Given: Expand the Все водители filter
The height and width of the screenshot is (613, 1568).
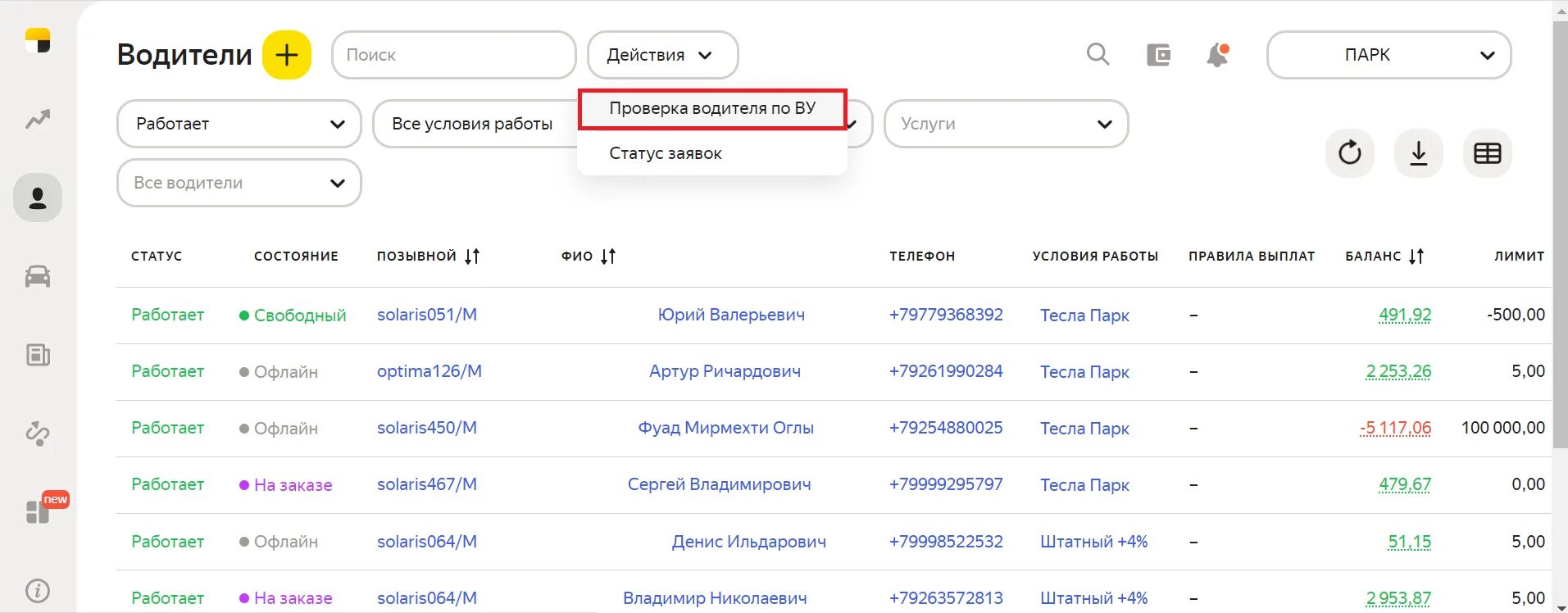Looking at the screenshot, I should [239, 183].
